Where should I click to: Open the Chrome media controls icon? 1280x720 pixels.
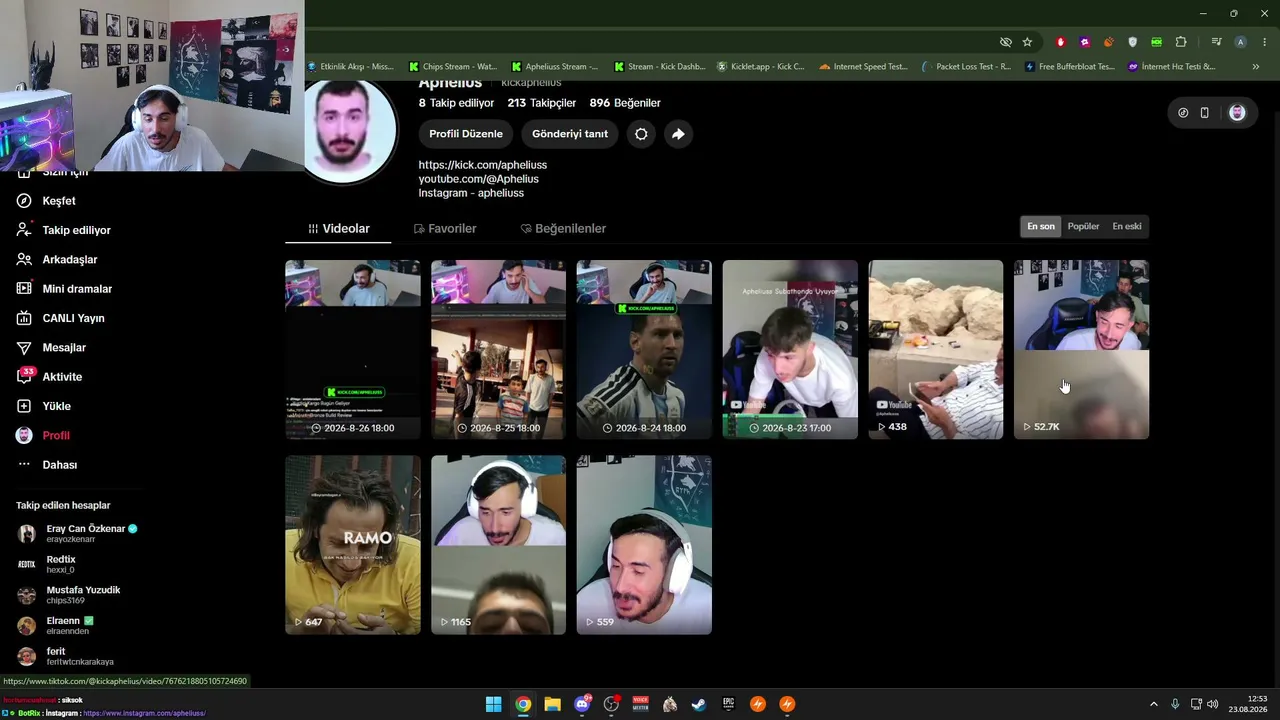[x=1216, y=42]
